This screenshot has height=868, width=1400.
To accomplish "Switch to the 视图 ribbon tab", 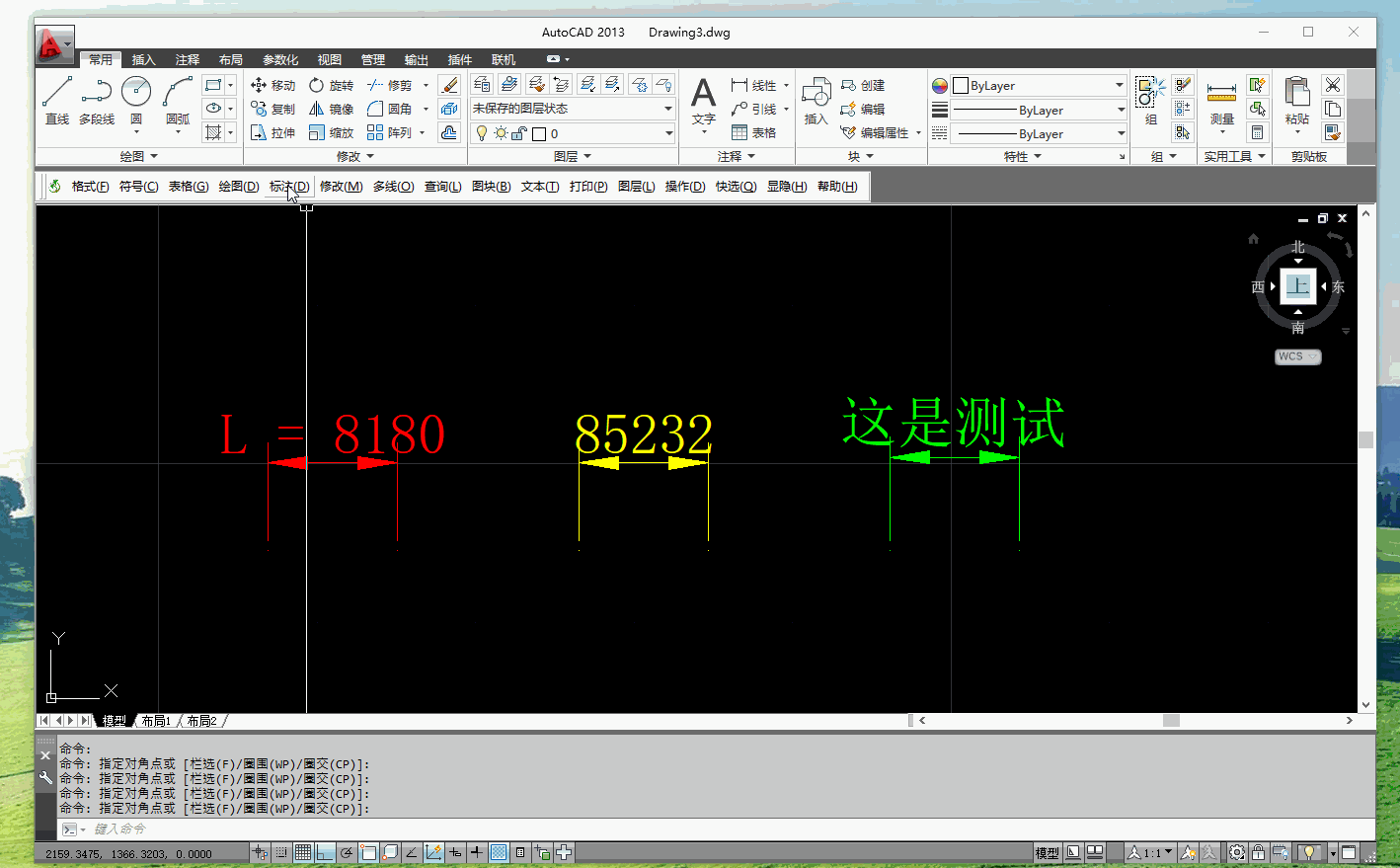I will [330, 59].
